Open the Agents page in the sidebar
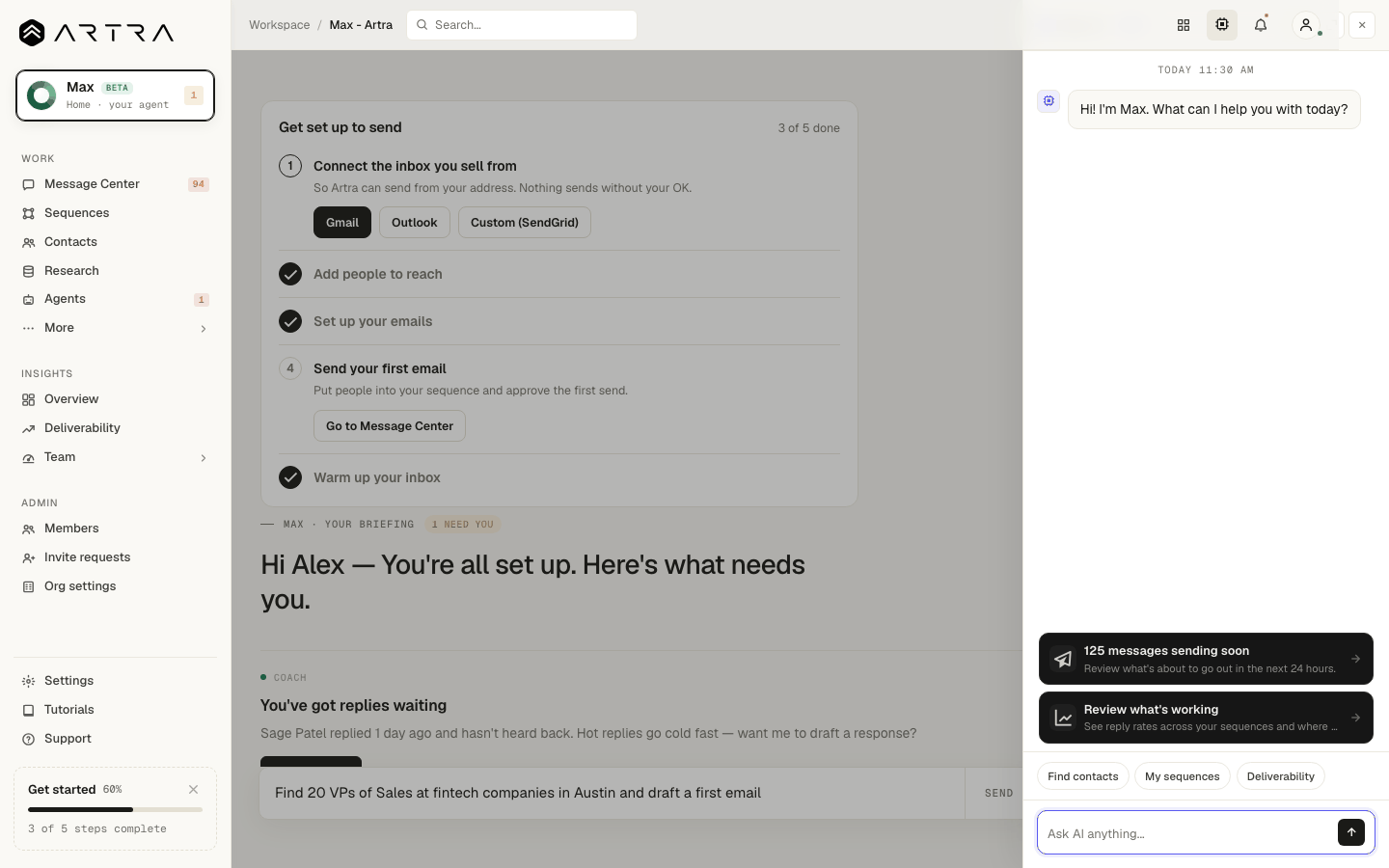Viewport: 1389px width, 868px height. 115,299
